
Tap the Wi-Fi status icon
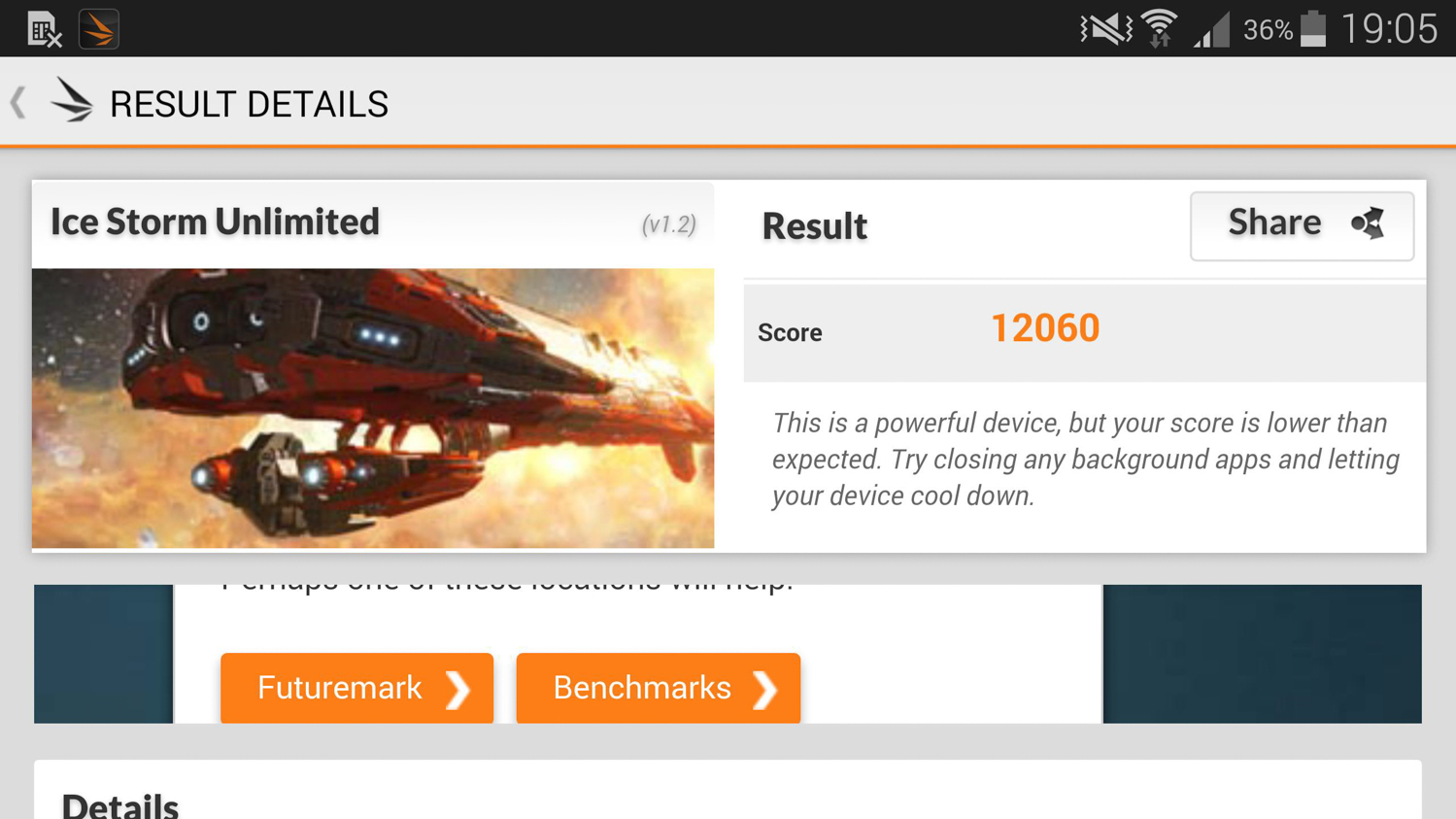[x=1160, y=28]
